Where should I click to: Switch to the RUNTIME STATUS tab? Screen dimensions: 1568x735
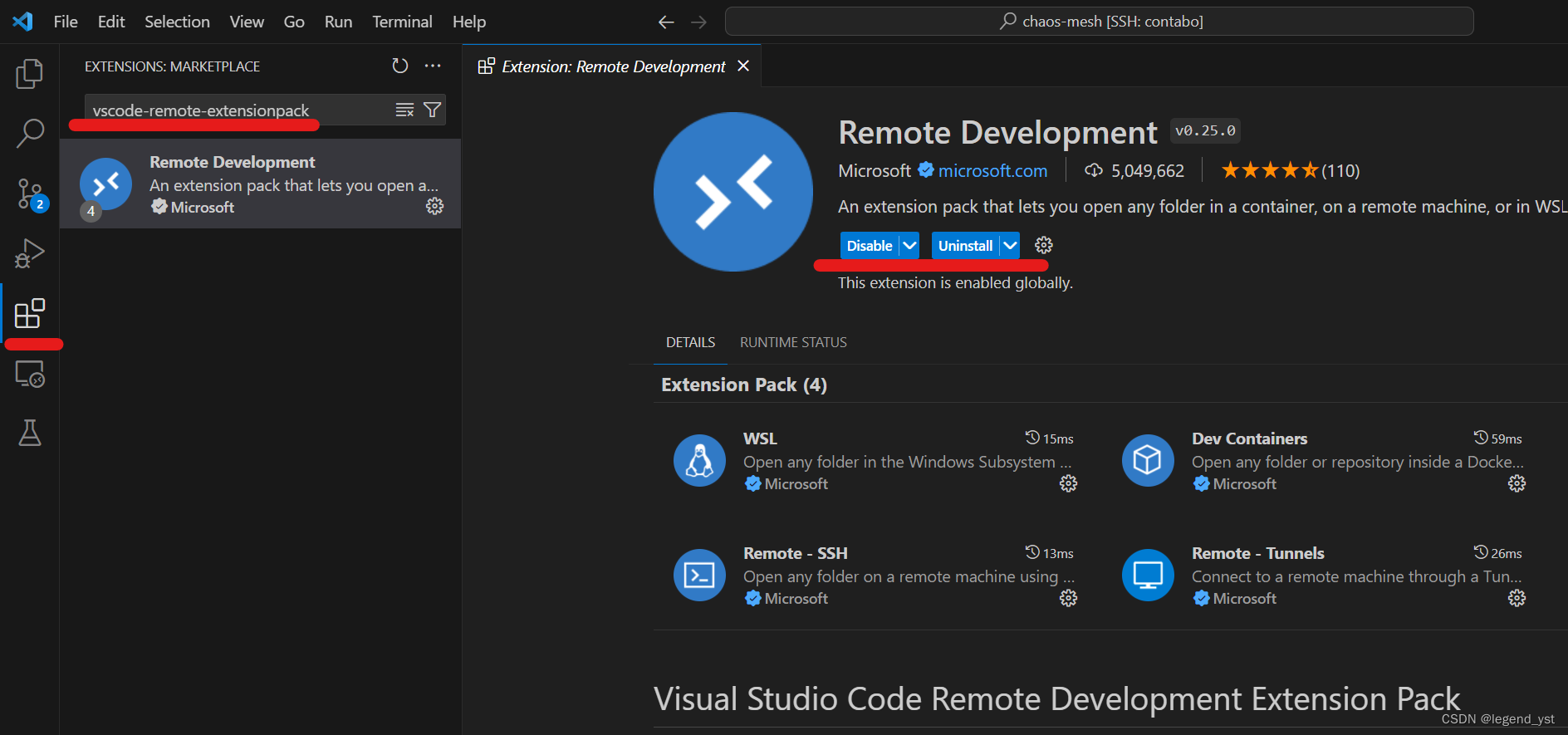[793, 342]
